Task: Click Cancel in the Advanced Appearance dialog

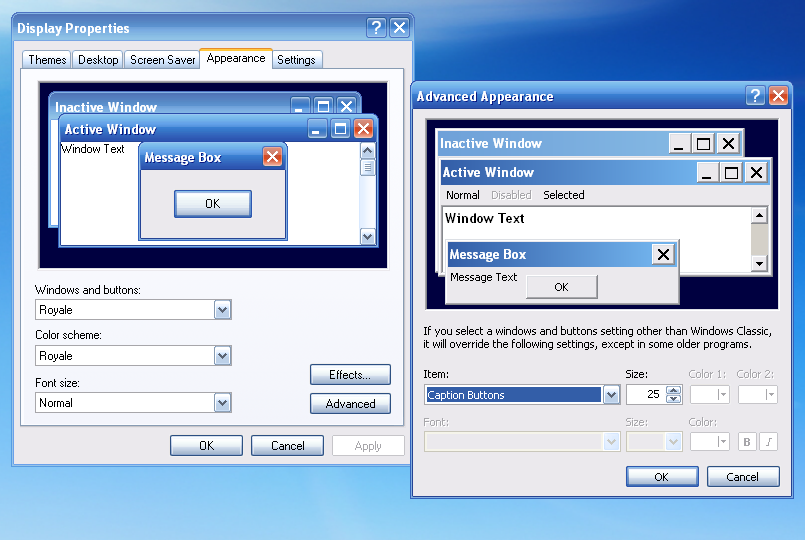Action: pos(742,477)
